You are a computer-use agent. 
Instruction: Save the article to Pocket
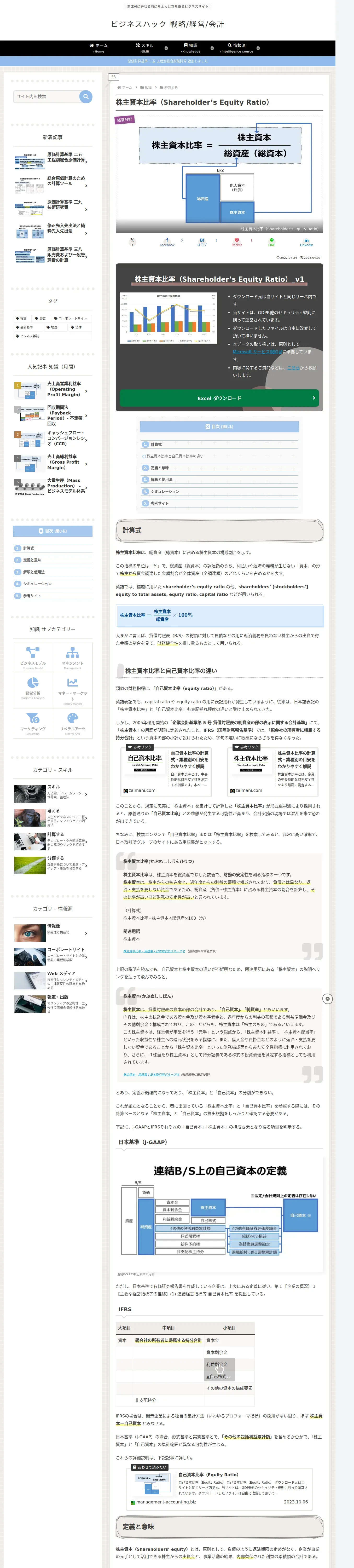point(237,242)
